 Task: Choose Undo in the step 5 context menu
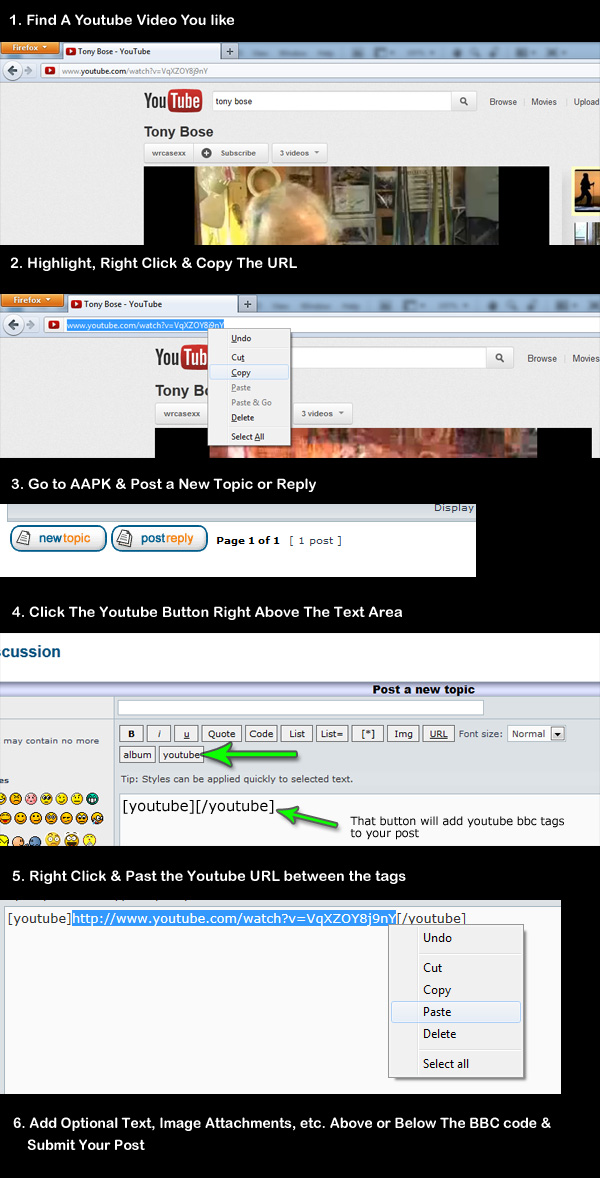(x=456, y=938)
